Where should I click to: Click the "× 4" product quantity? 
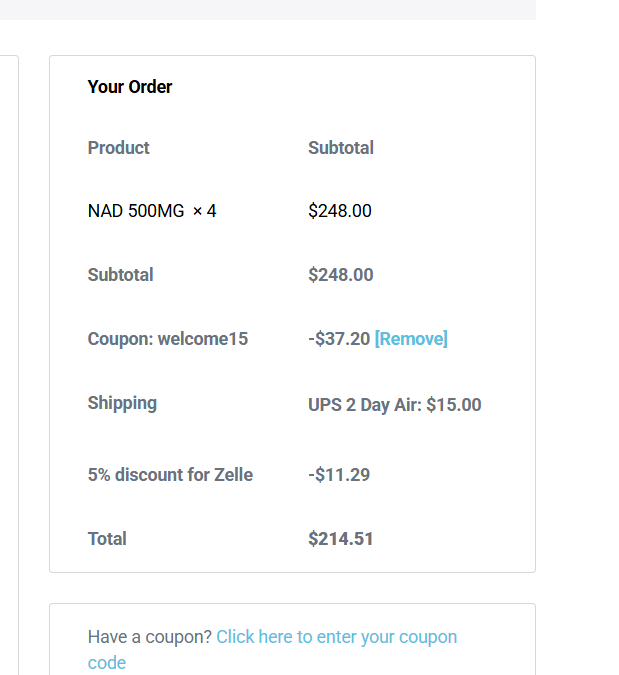(204, 211)
